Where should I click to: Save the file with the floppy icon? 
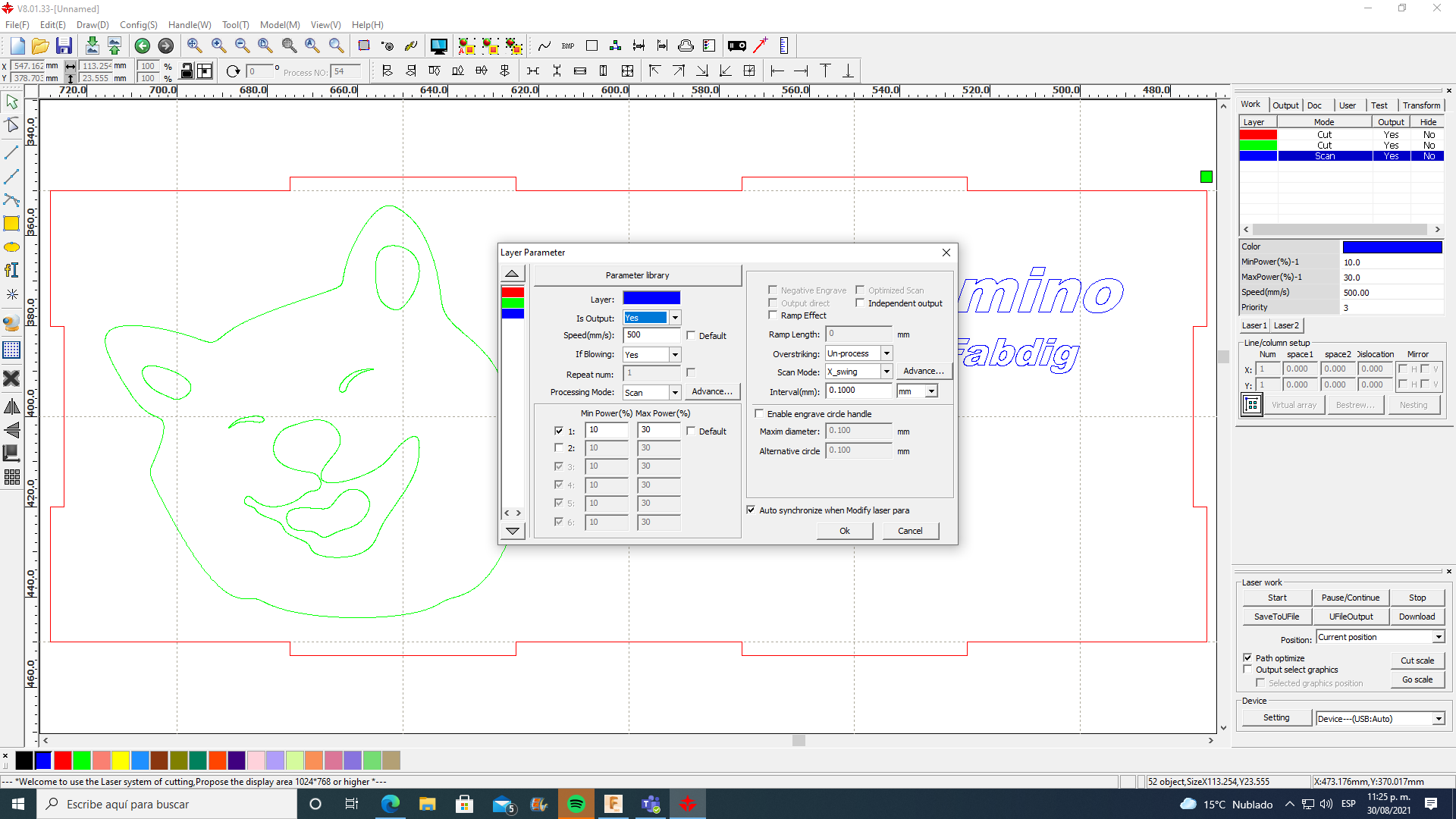click(64, 46)
